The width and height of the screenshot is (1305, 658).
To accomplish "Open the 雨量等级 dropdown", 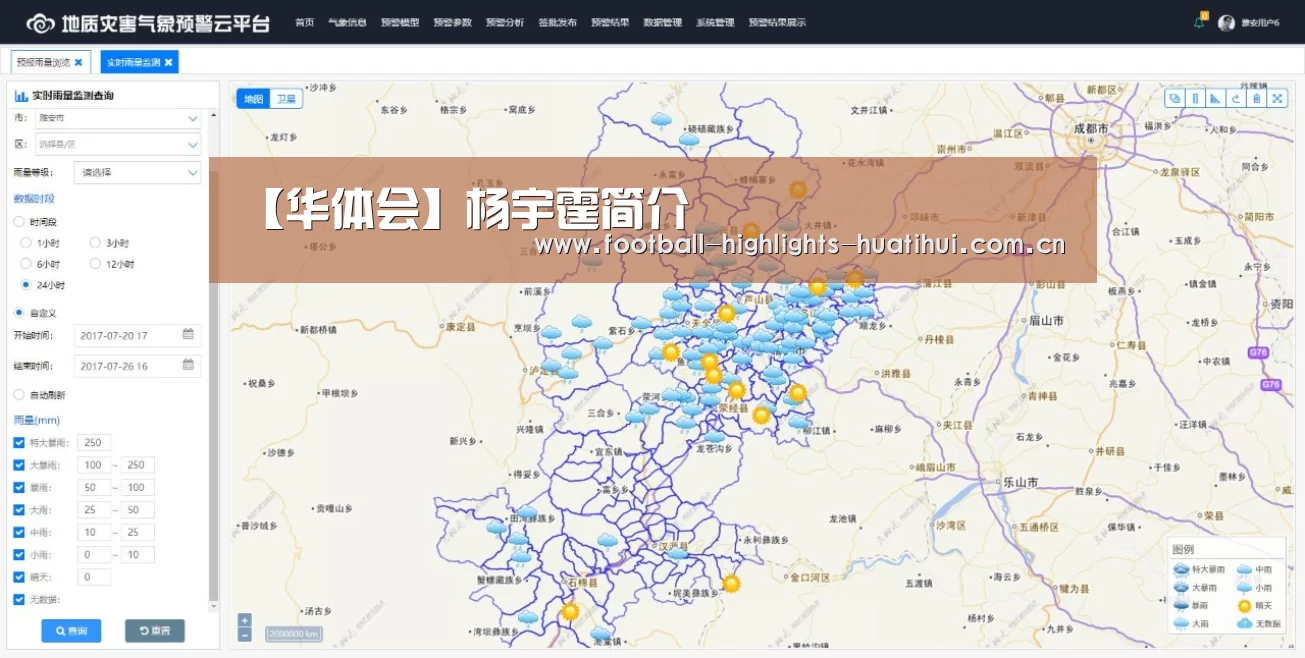I will [137, 173].
